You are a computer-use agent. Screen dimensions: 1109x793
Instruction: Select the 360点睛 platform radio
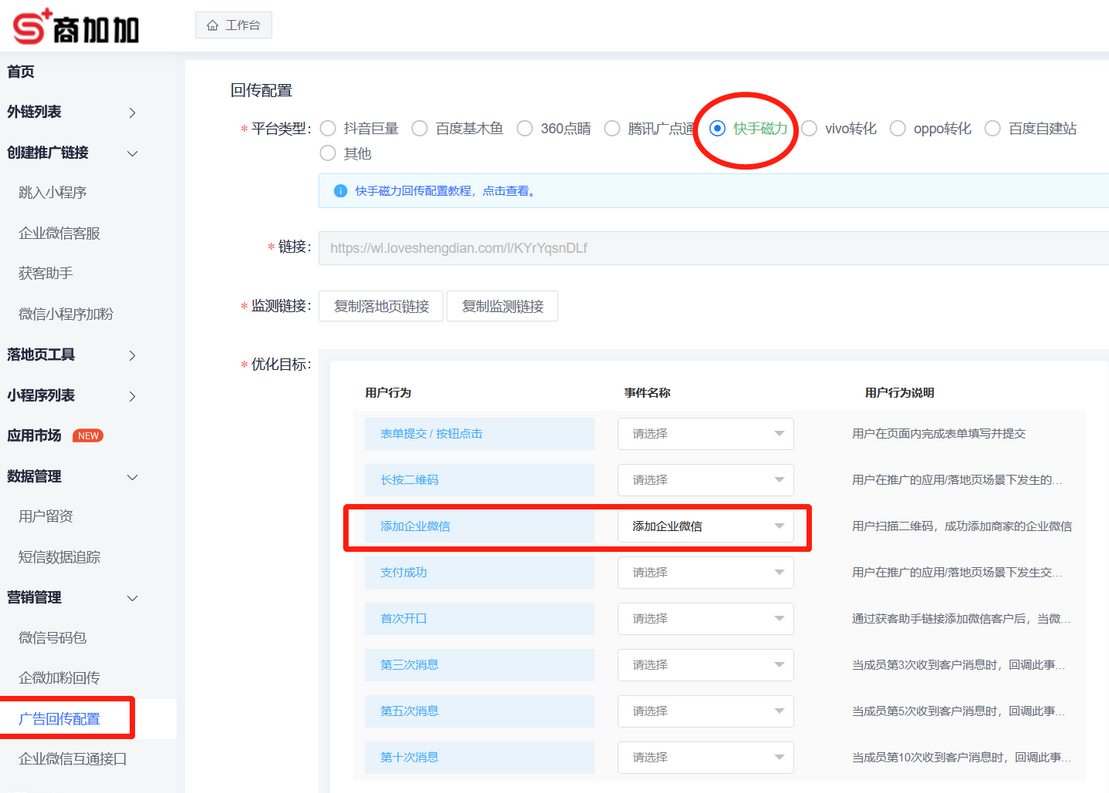tap(525, 128)
